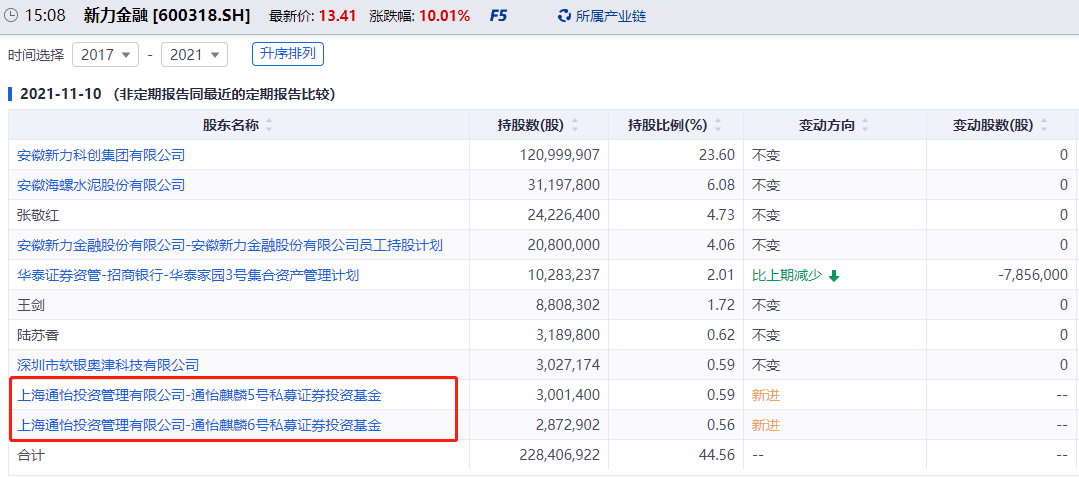Sort by 股东名称 column arrows
1079x478 pixels.
(x=269, y=125)
